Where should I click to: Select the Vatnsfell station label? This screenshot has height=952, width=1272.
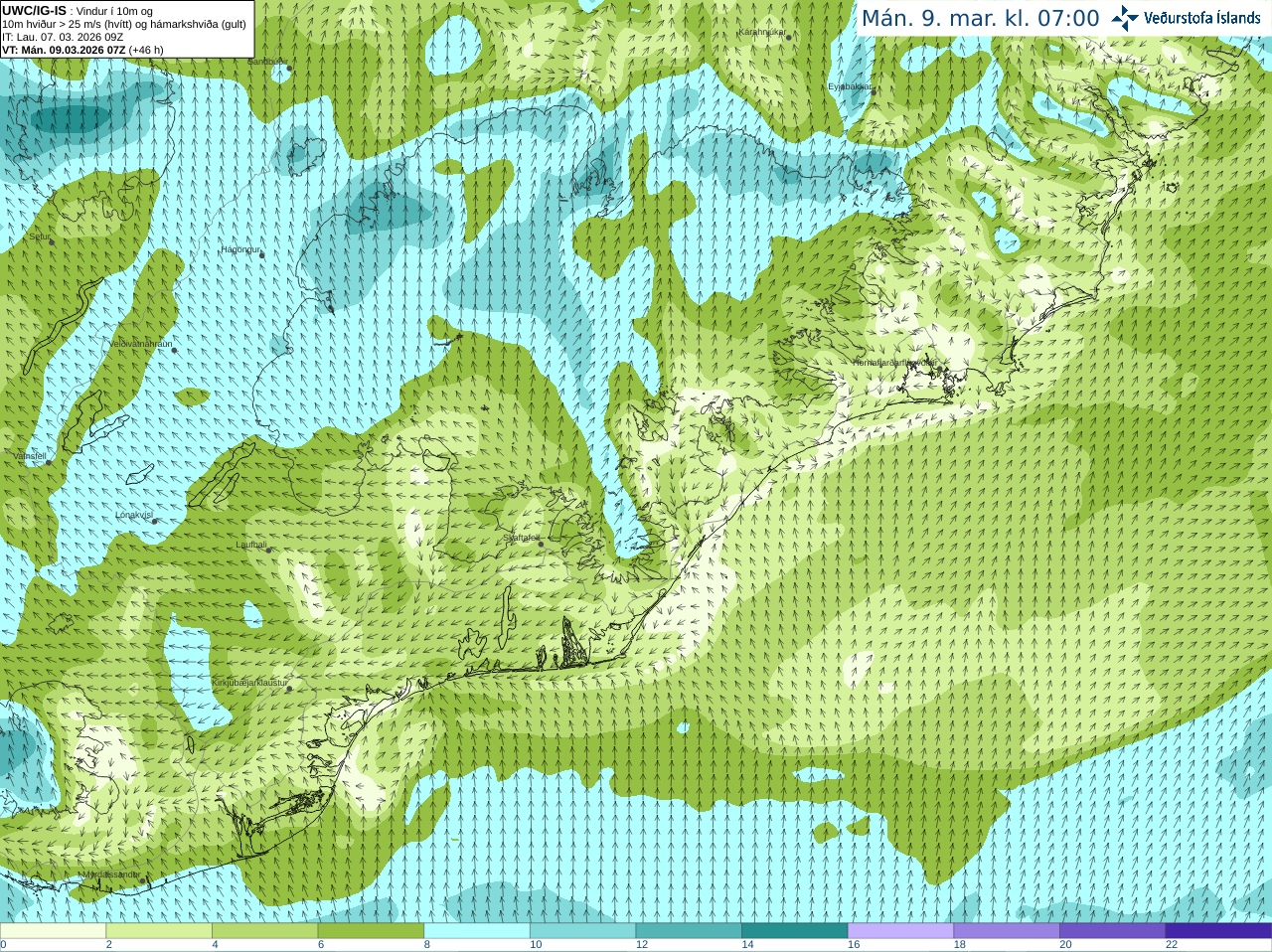coord(30,456)
